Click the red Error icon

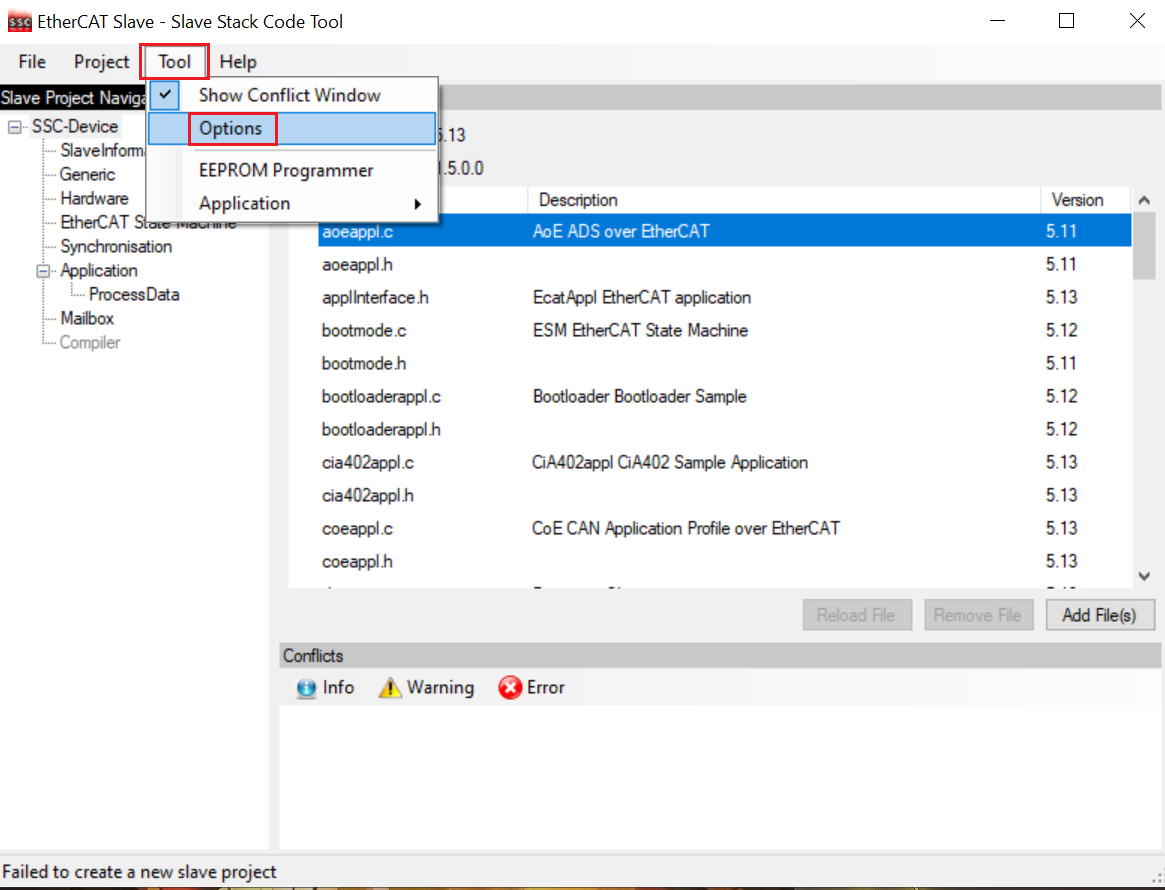(x=510, y=688)
